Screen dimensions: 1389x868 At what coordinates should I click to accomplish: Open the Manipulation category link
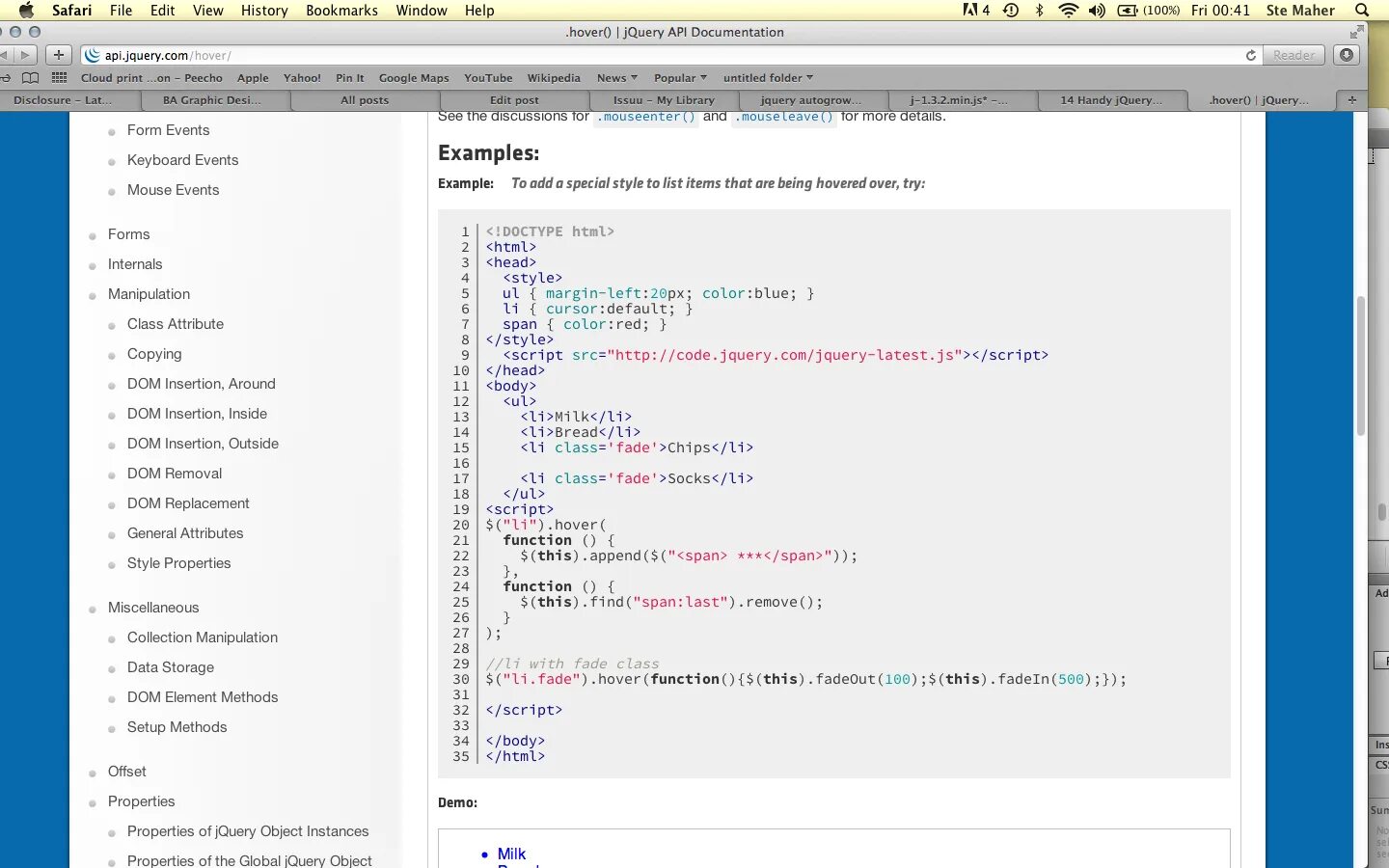(149, 294)
